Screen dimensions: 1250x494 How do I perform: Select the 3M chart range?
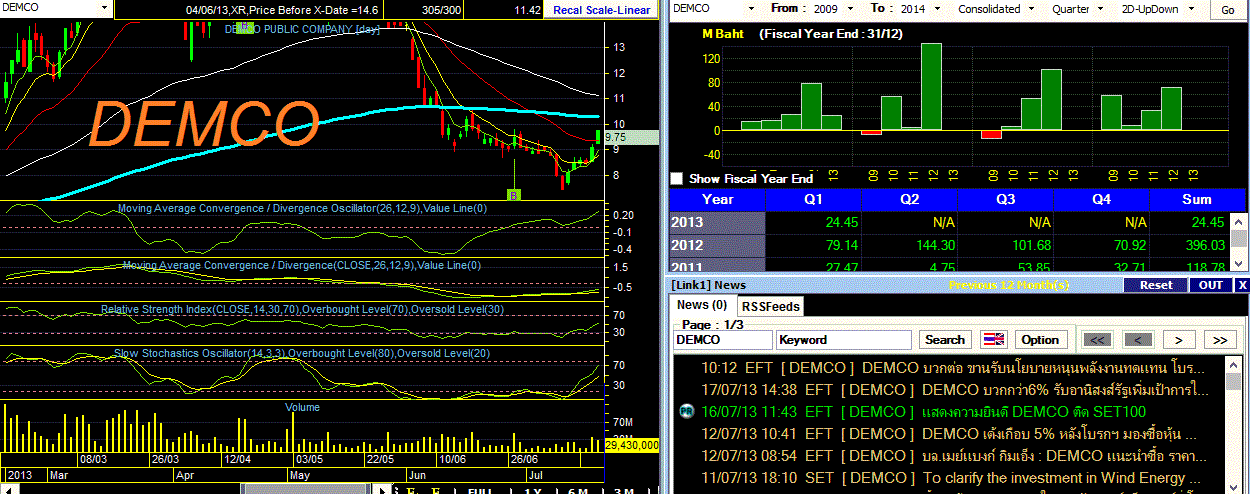[x=624, y=491]
